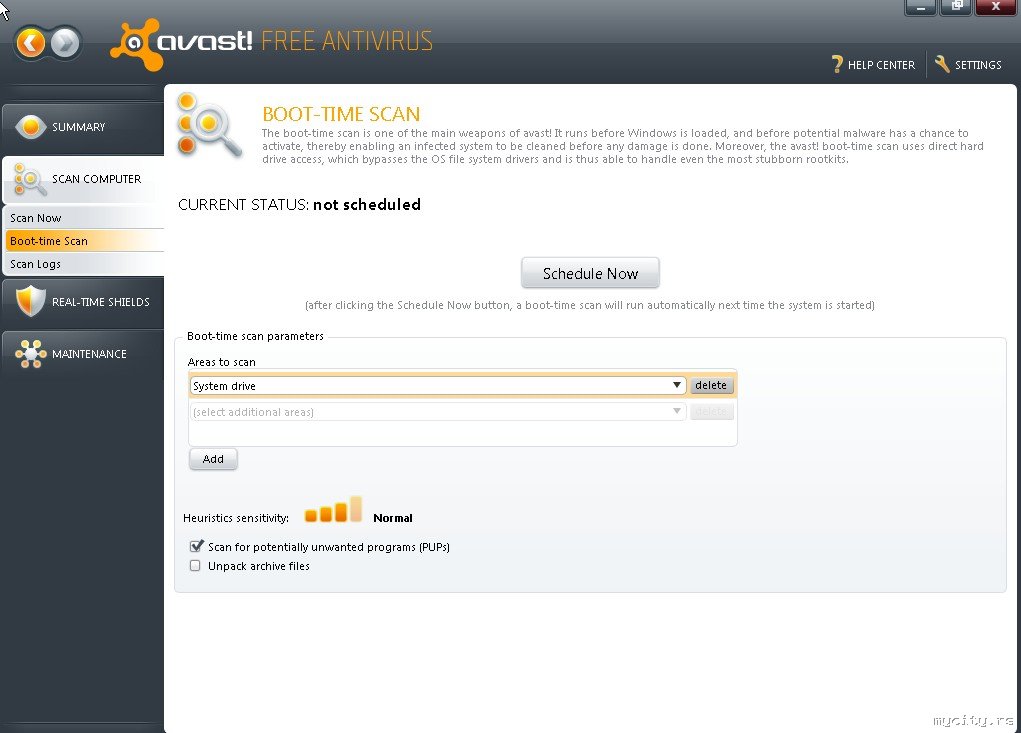Close the avast window
The image size is (1021, 733).
pos(996,7)
